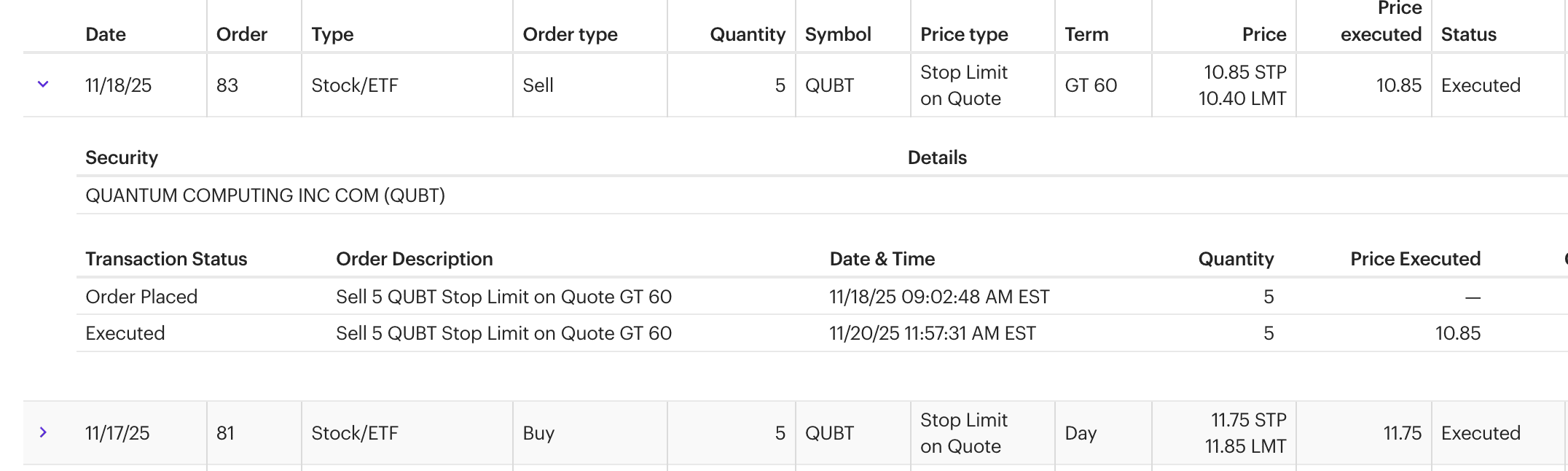Select the QUBT symbol in order 81
Viewport: 1568px width, 471px height.
point(829,433)
